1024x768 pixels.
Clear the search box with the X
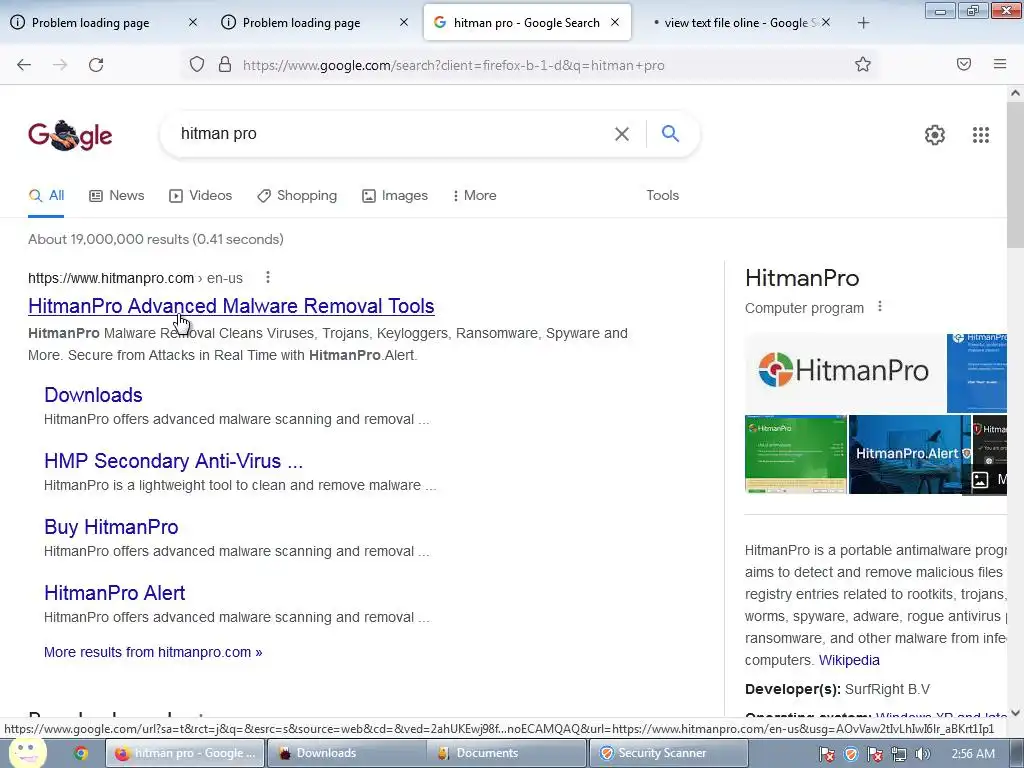622,134
